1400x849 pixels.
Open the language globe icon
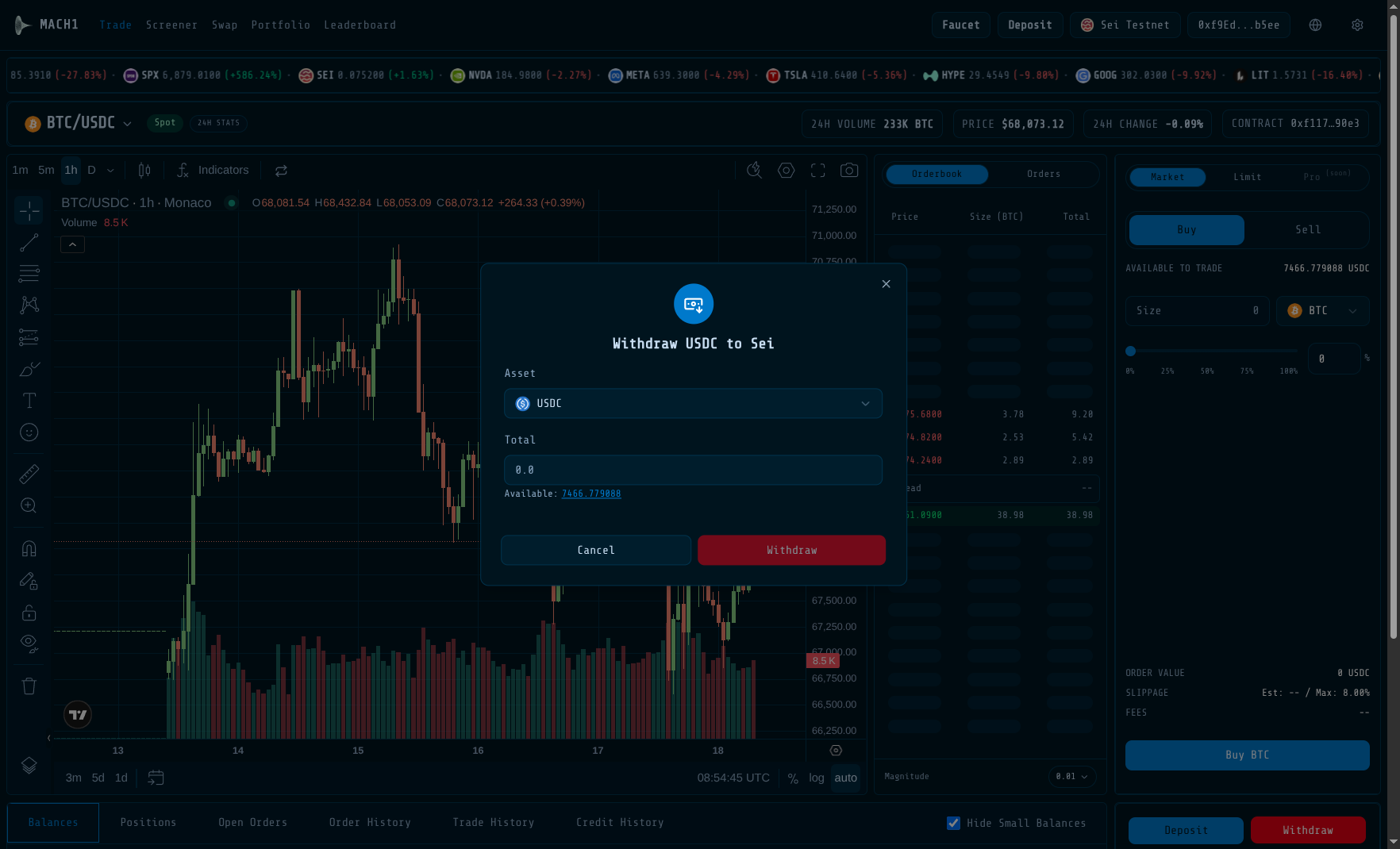pyautogui.click(x=1315, y=25)
